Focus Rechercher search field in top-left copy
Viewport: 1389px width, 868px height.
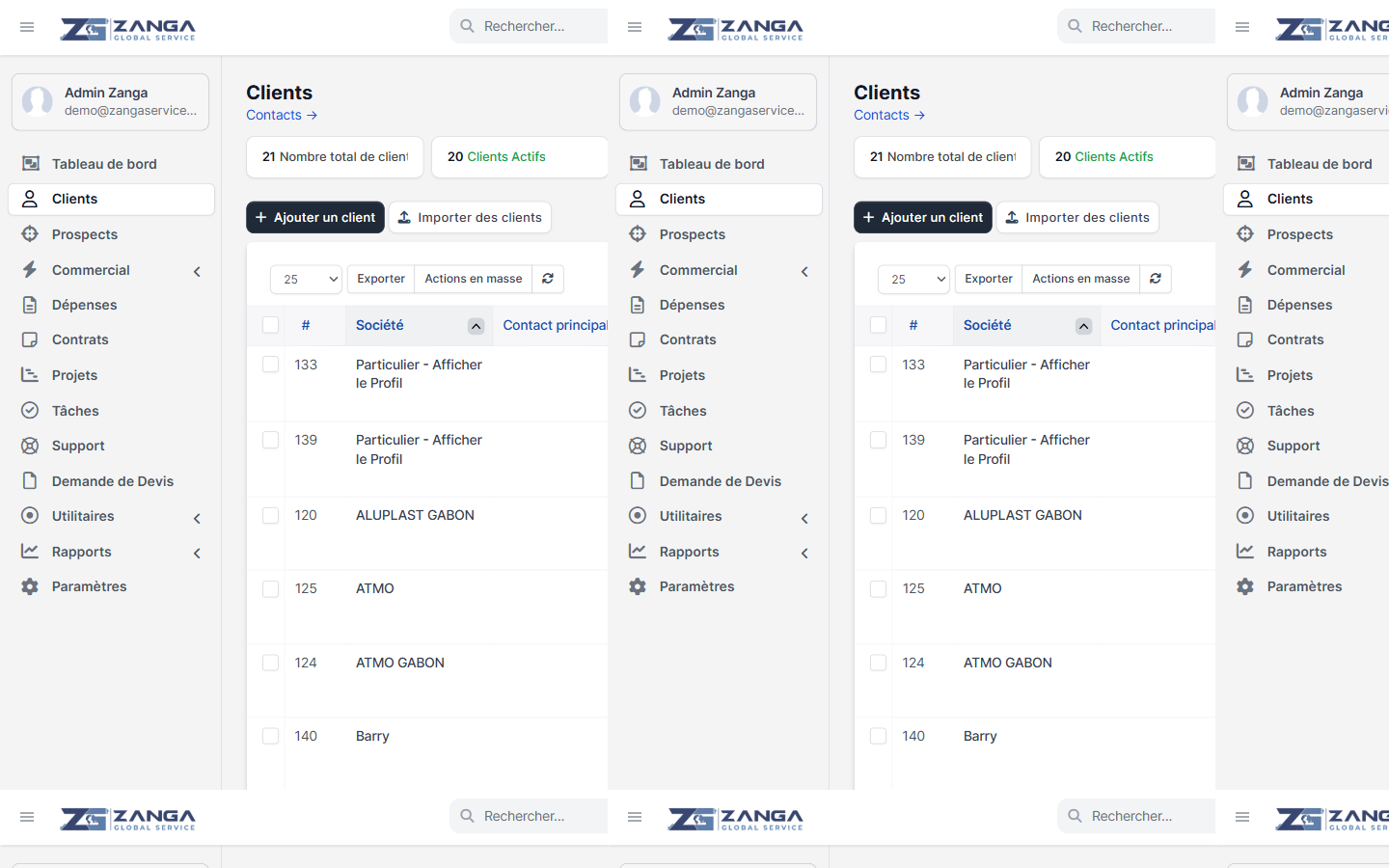coord(529,26)
